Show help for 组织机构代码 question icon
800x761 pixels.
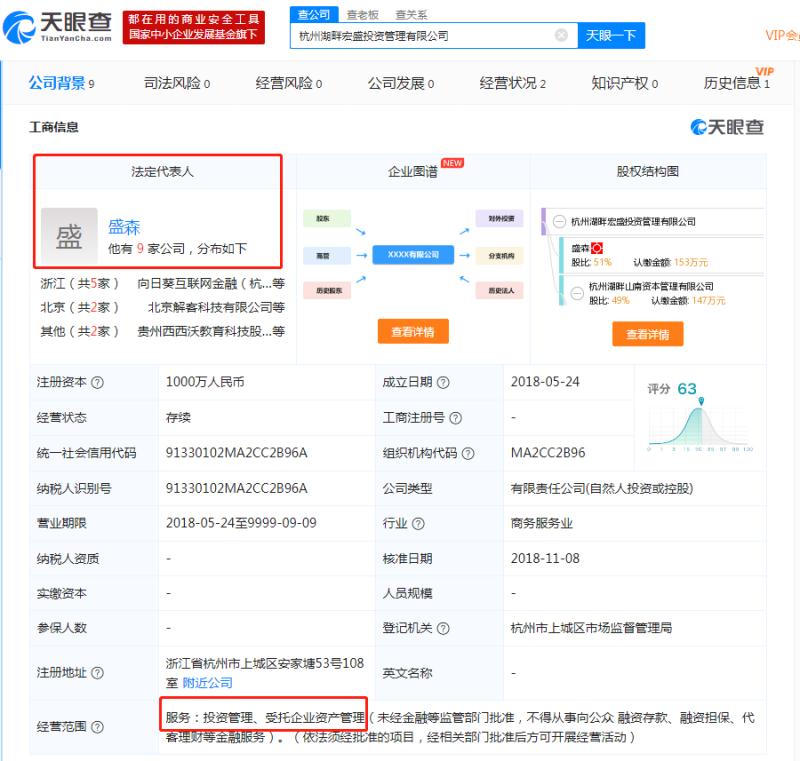coord(468,453)
